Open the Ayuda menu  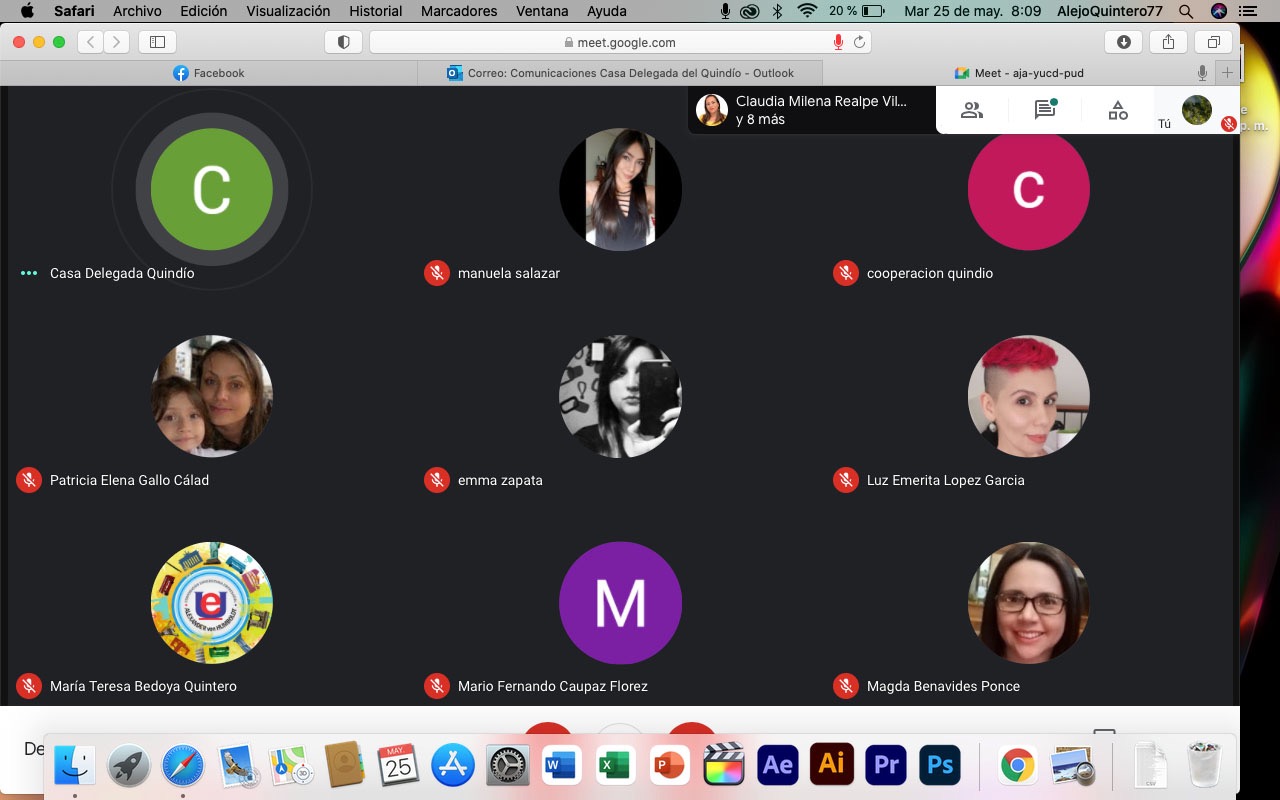tap(608, 11)
